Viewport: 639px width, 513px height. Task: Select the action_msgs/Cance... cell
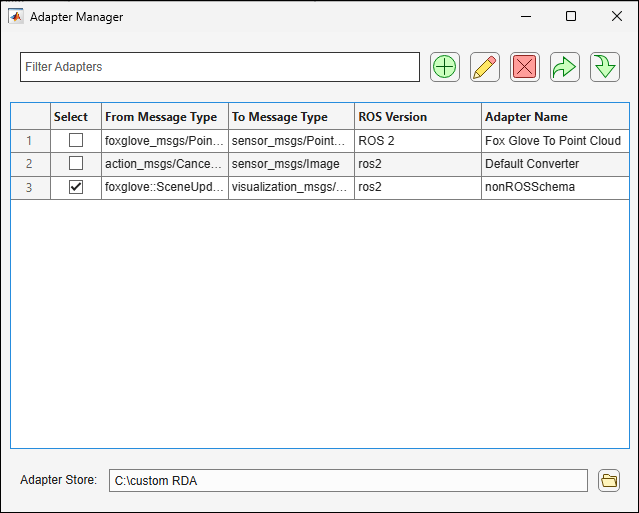tap(165, 164)
